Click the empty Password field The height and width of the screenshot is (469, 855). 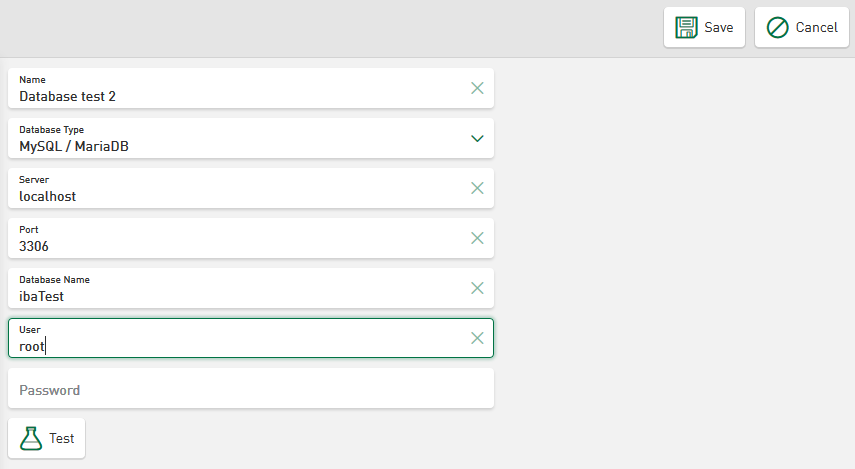click(250, 389)
